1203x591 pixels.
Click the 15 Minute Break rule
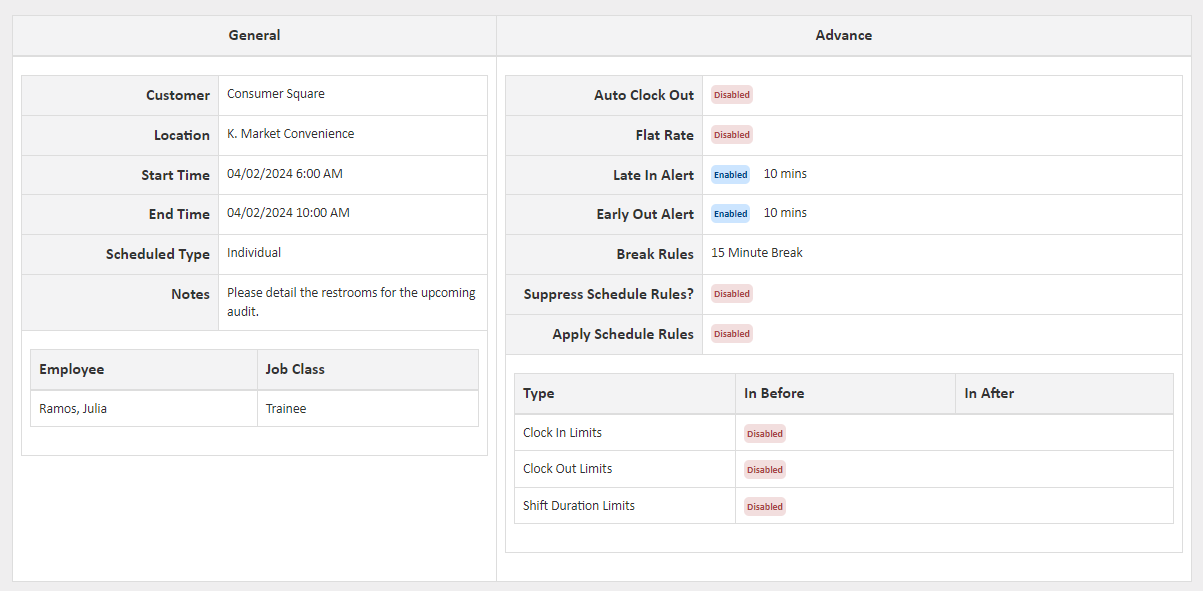coord(756,253)
